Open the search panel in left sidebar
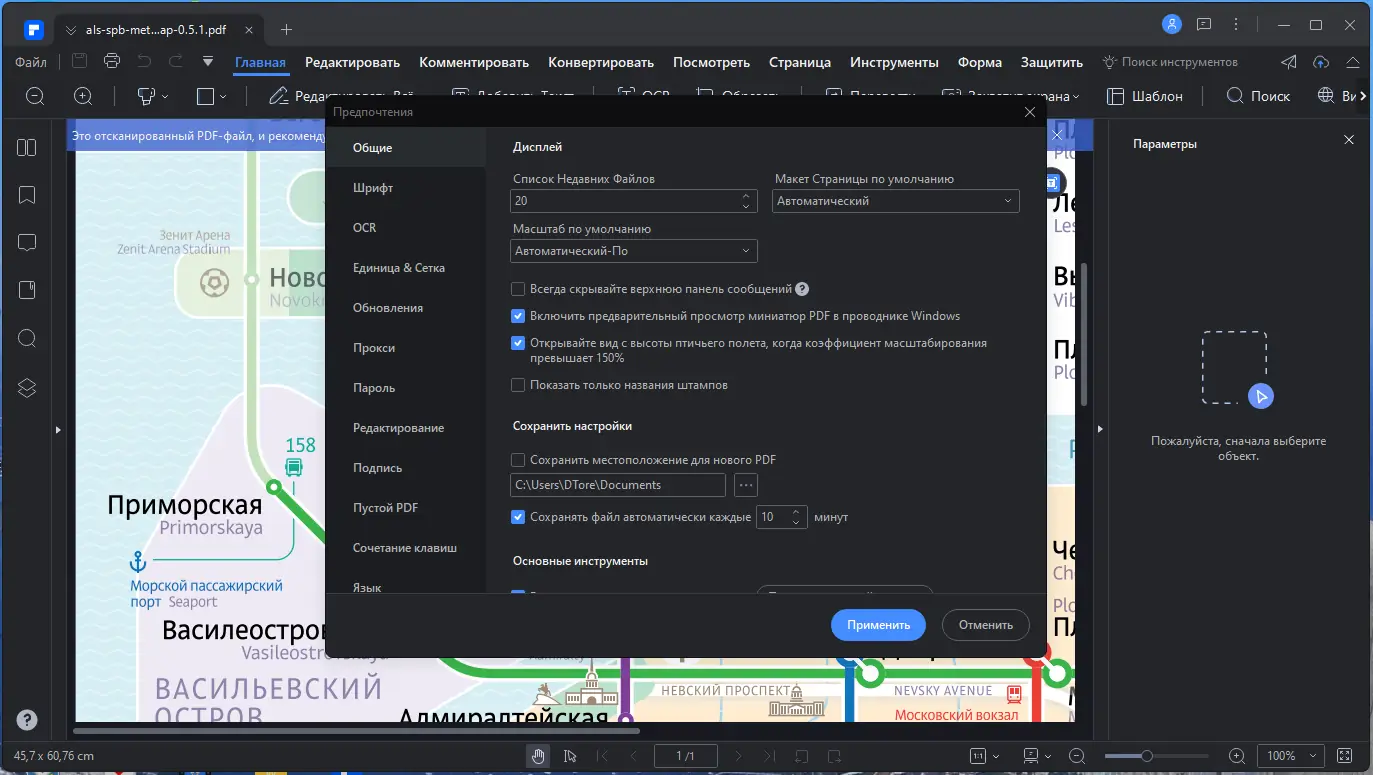The width and height of the screenshot is (1373, 775). click(27, 338)
